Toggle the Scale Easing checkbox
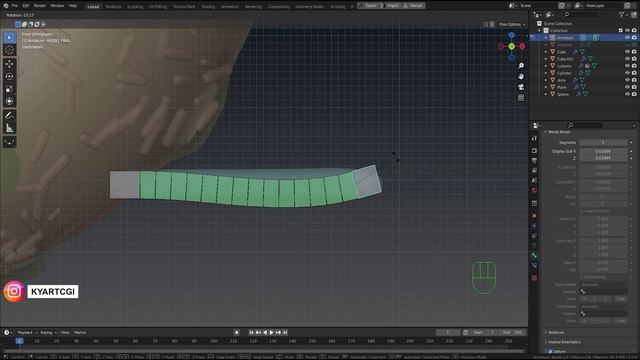Viewport: 640px width, 360px height. pos(582,277)
